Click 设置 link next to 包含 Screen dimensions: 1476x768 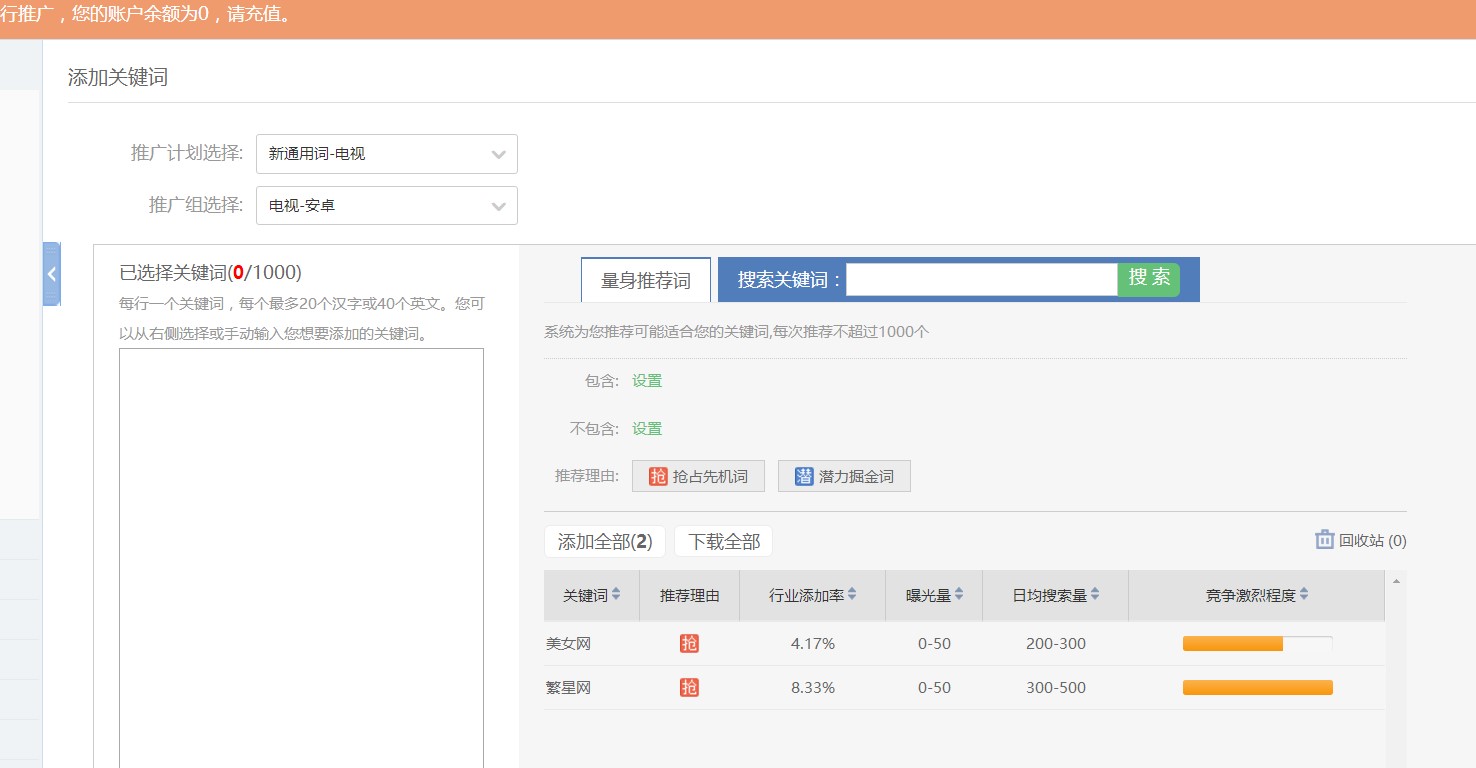coord(647,381)
